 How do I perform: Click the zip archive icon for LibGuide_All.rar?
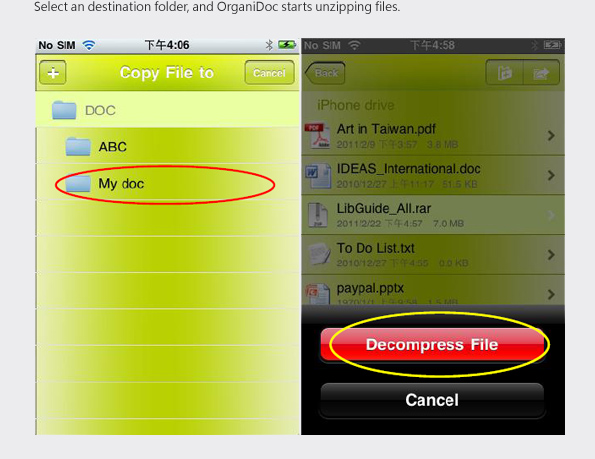click(x=317, y=215)
